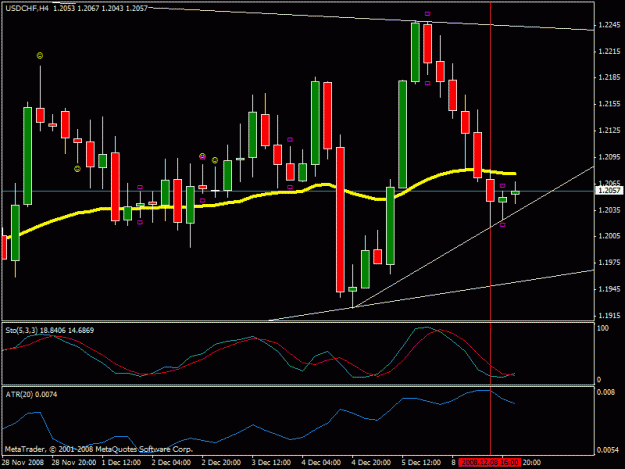Viewport: 625px width, 469px height.
Task: Click the 1.2245 price axis label
Action: pos(609,25)
